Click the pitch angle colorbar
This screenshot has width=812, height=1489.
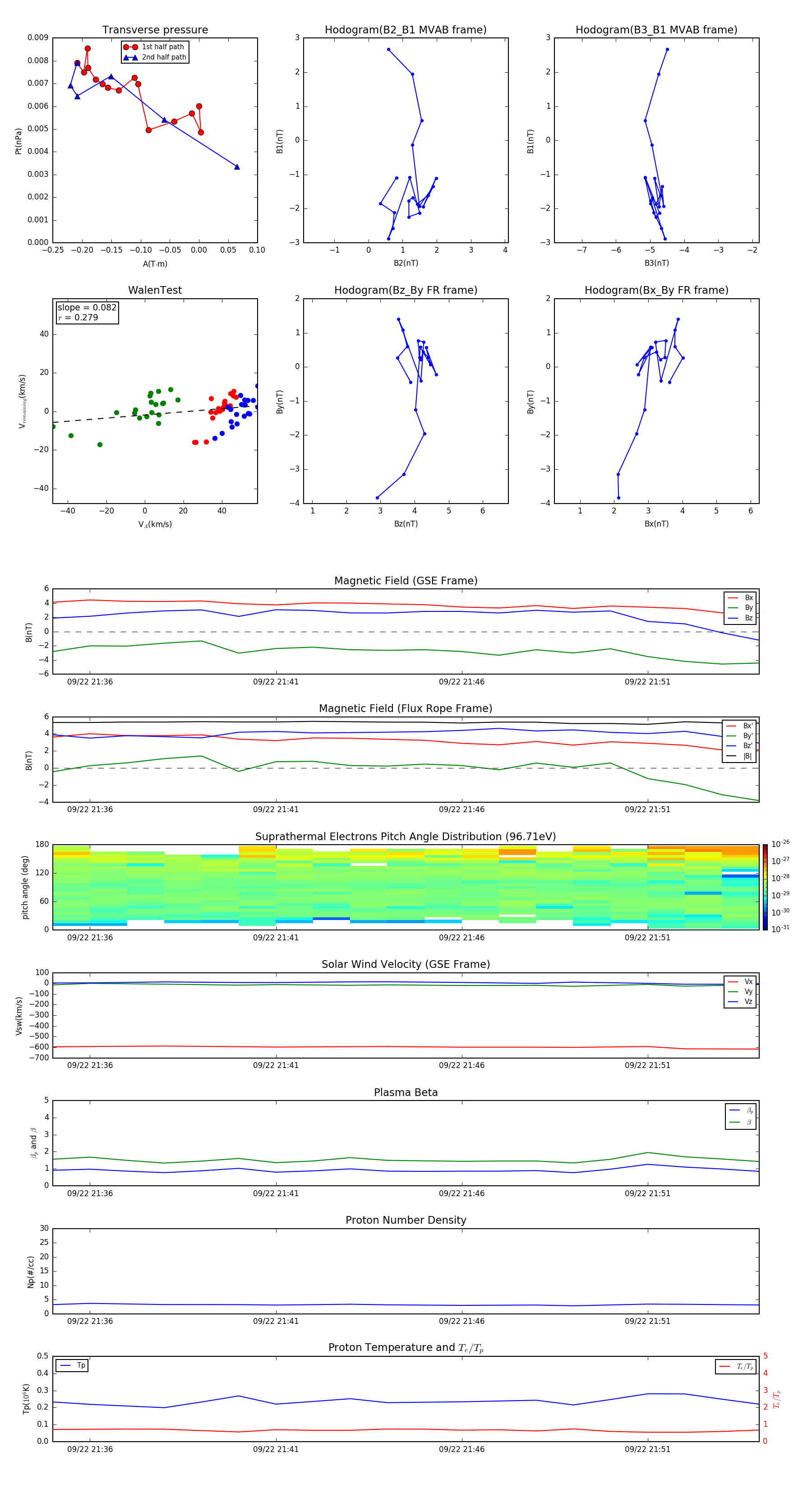click(x=765, y=887)
